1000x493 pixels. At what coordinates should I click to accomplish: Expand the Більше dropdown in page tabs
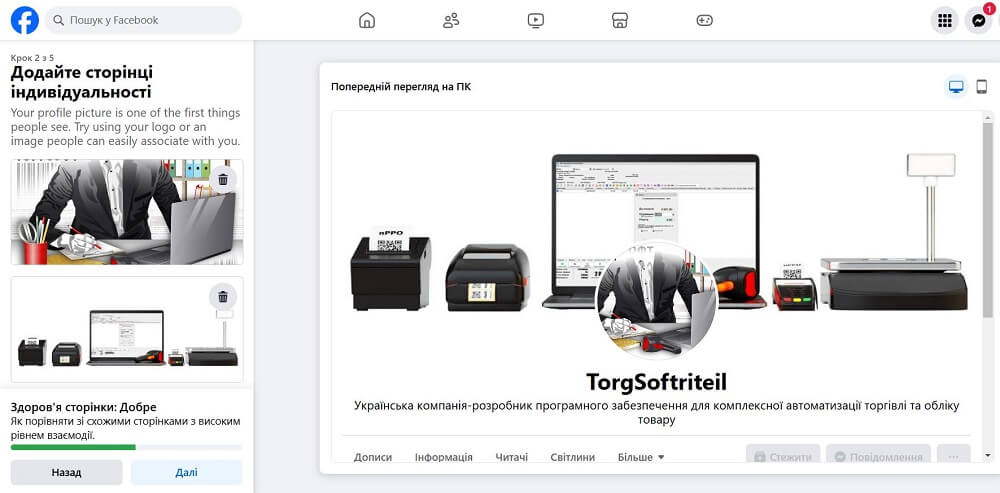641,457
